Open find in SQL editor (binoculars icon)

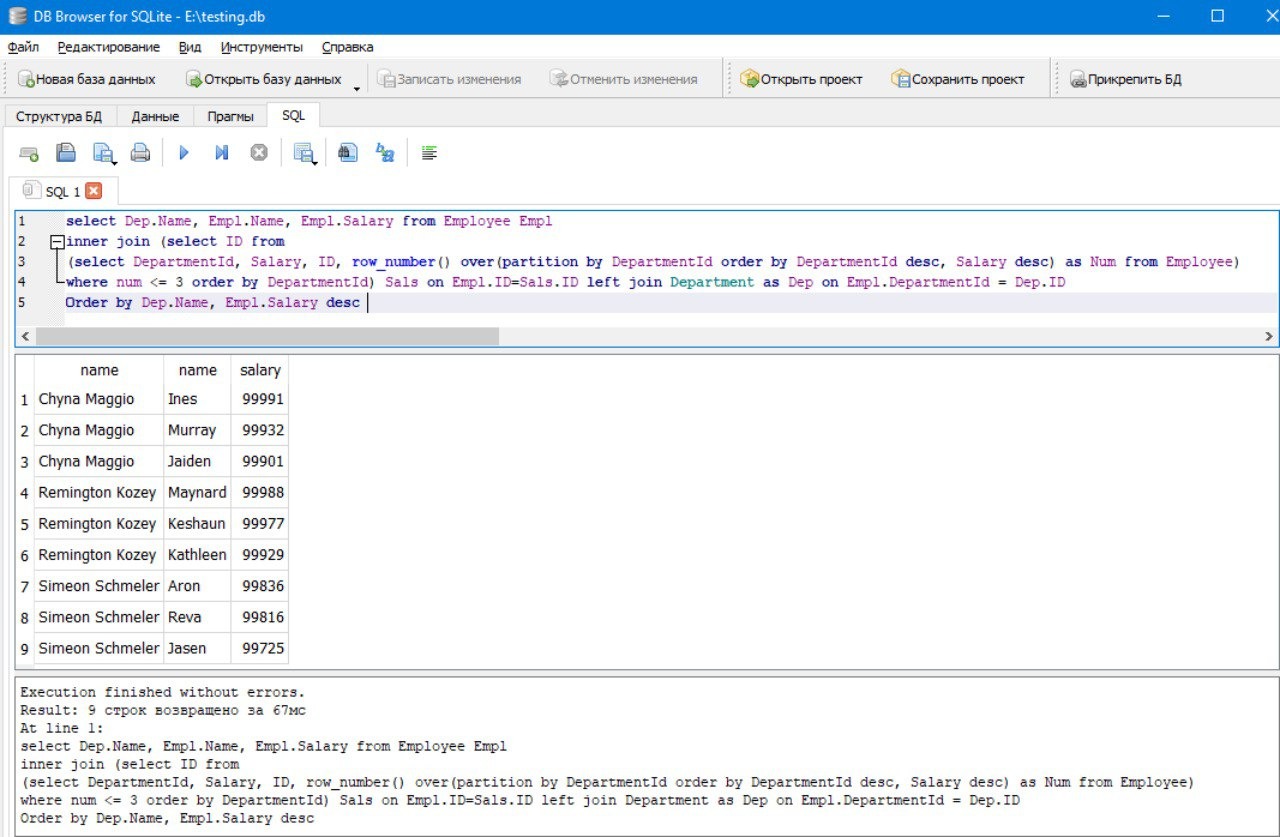click(347, 153)
